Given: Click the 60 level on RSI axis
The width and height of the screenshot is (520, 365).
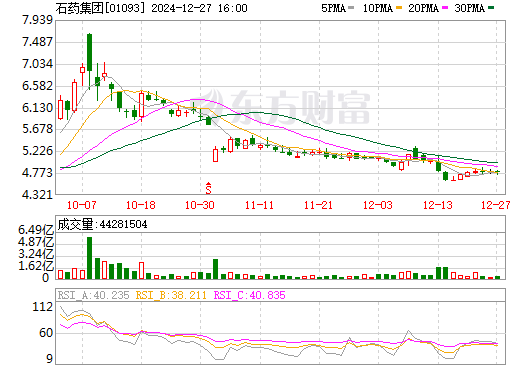Looking at the screenshot, I should [x=46, y=333].
